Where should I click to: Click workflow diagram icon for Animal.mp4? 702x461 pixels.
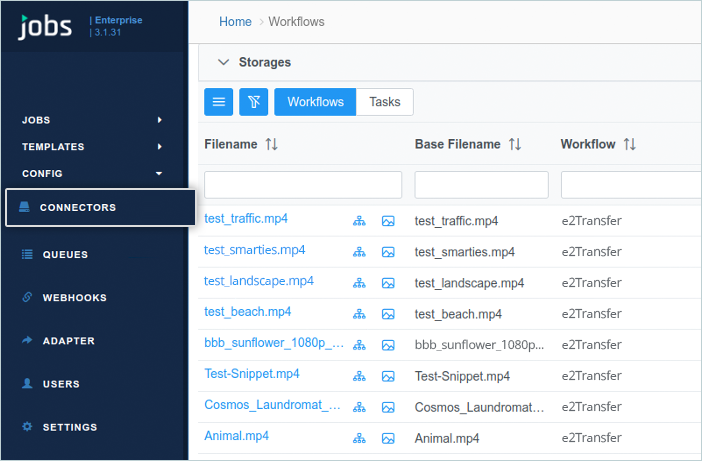click(x=359, y=438)
